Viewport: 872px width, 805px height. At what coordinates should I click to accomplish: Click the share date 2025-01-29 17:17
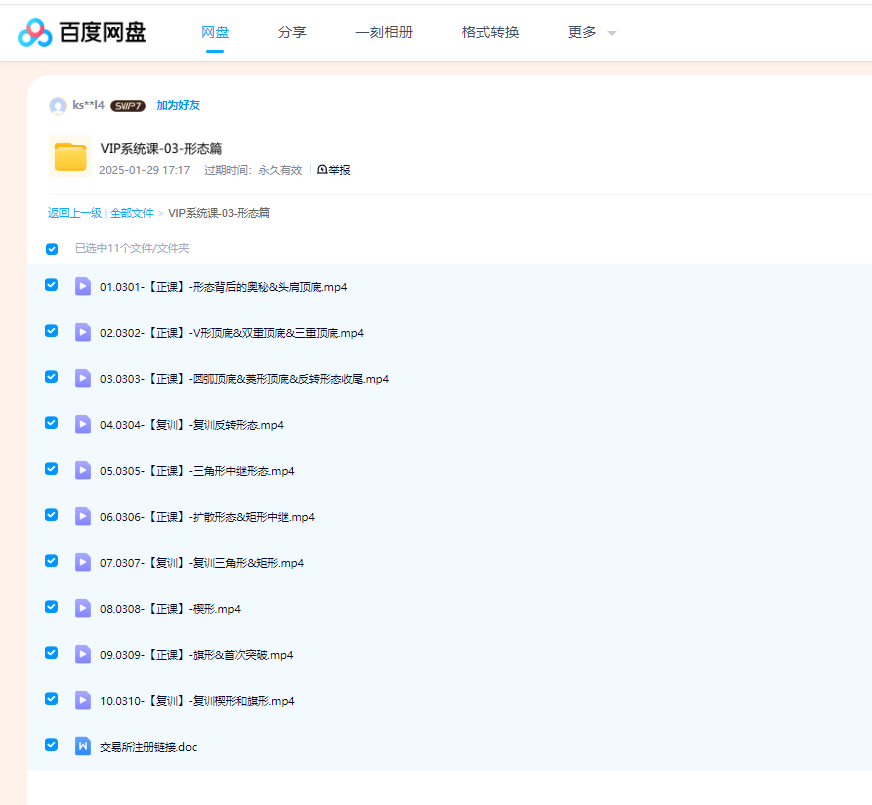145,170
